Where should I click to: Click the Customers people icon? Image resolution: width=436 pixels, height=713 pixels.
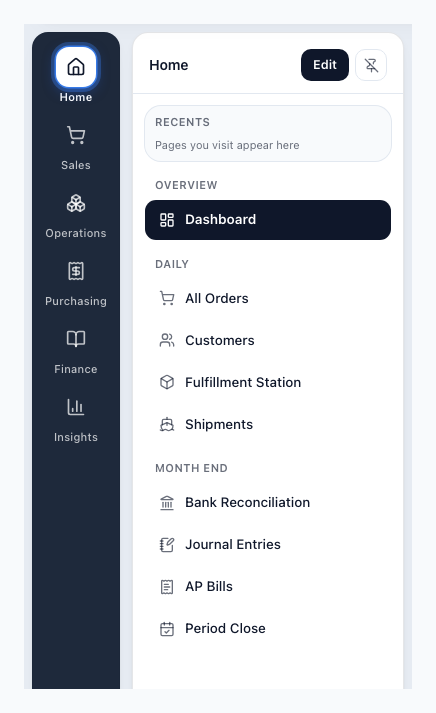(x=167, y=340)
